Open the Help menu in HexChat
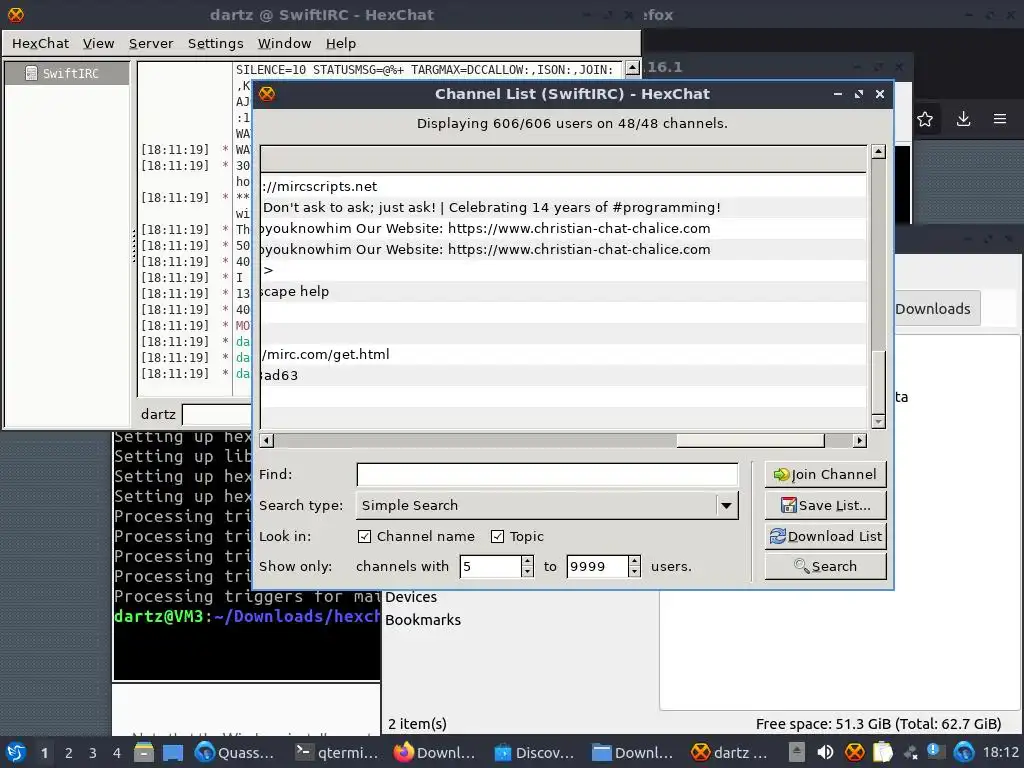The image size is (1024, 768). coord(341,43)
